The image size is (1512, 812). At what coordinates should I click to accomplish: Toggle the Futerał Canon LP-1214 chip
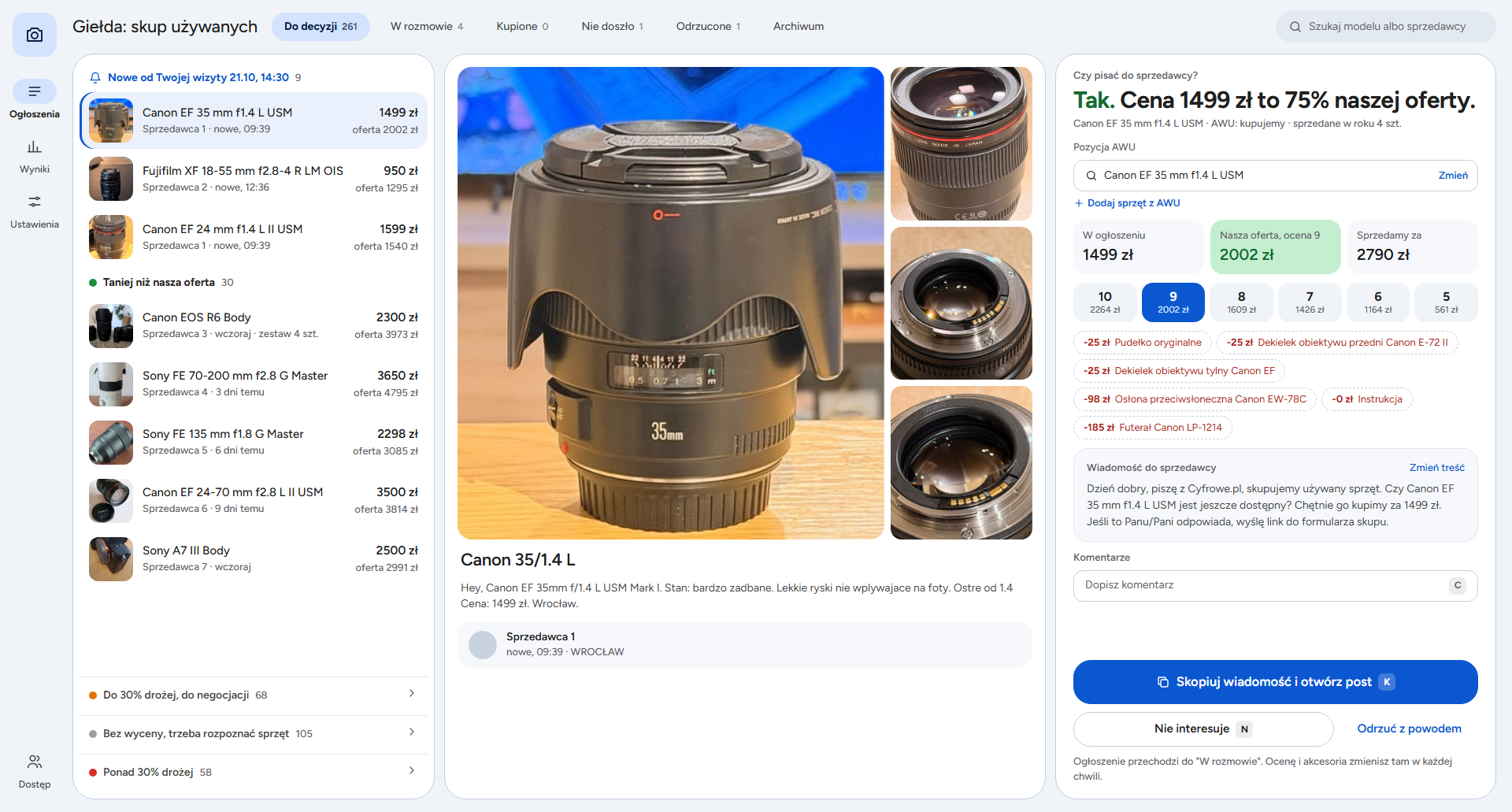click(x=1152, y=428)
